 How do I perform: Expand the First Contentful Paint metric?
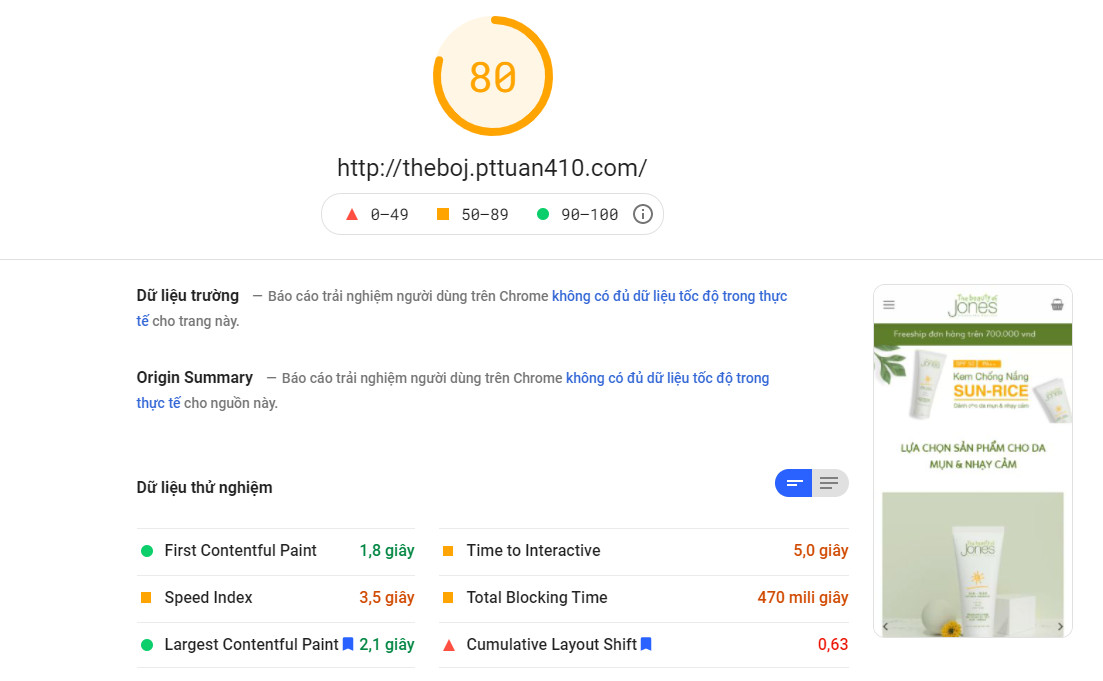coord(240,551)
